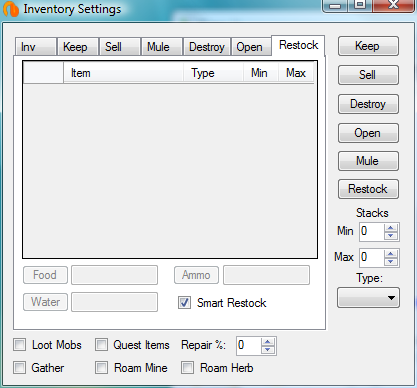Tick the Gather checkbox
Screen dimensions: 417x388
click(x=20, y=368)
